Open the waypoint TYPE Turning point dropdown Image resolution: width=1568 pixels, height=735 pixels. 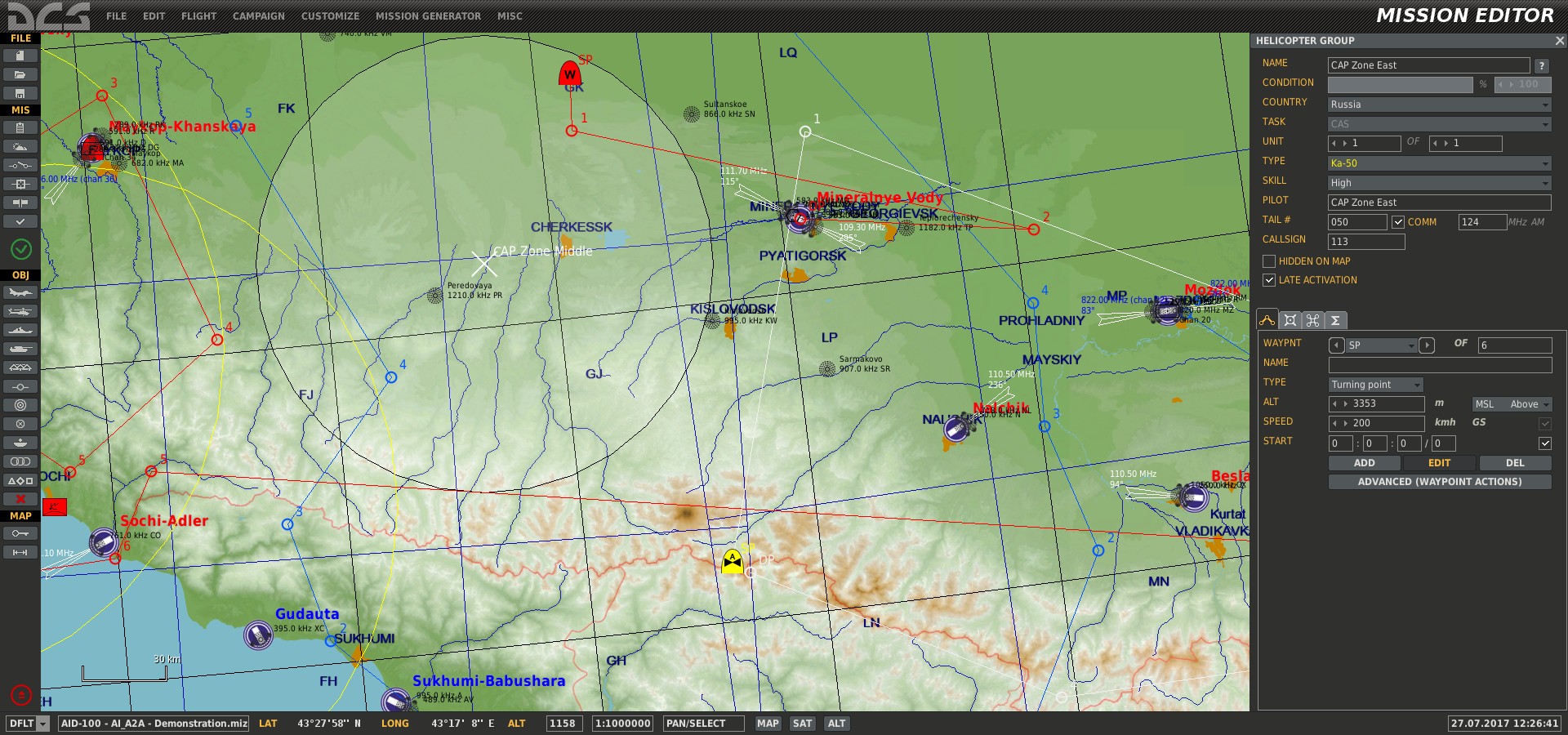tap(1376, 385)
